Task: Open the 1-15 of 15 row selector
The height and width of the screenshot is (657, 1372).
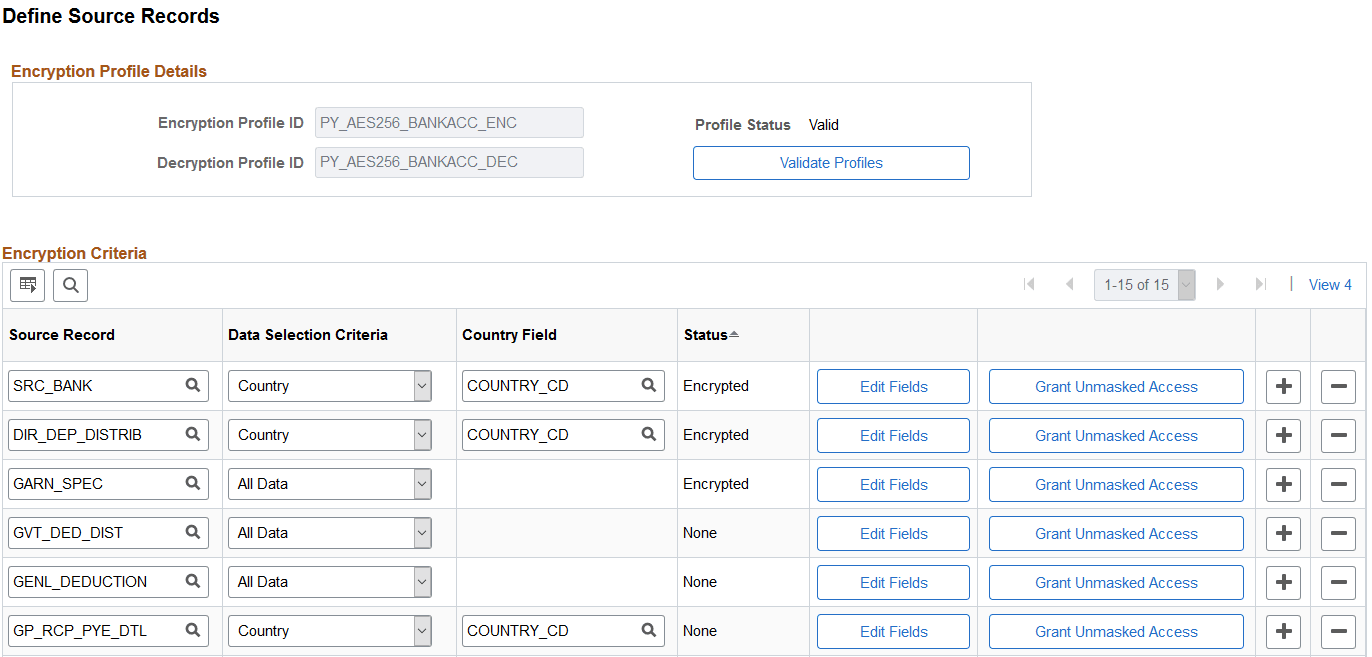Action: tap(1145, 285)
